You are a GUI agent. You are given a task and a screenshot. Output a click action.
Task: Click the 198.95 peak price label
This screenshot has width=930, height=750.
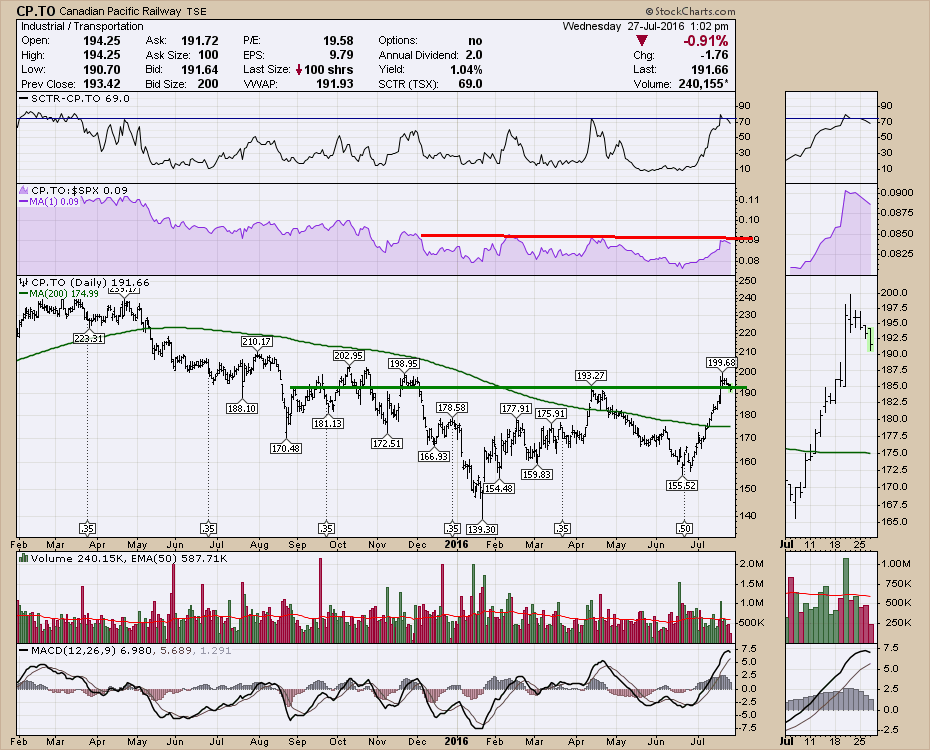pyautogui.click(x=404, y=363)
